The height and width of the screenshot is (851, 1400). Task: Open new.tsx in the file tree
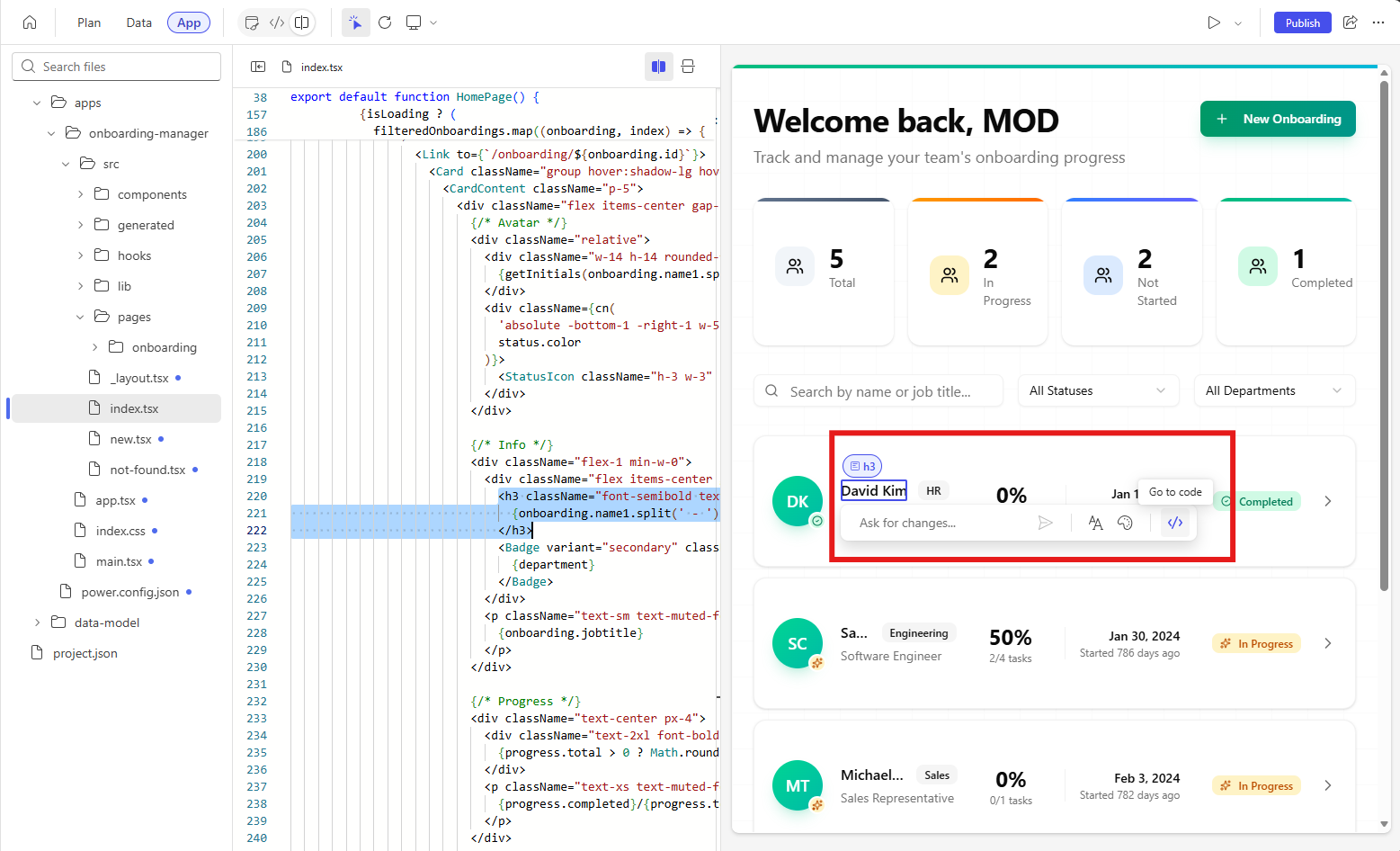[x=130, y=439]
